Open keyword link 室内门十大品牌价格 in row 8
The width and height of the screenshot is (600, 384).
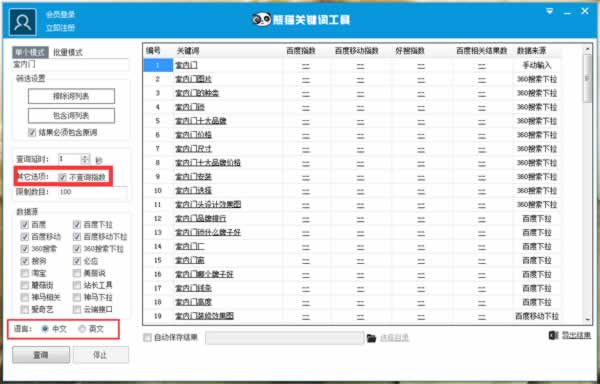[x=208, y=163]
